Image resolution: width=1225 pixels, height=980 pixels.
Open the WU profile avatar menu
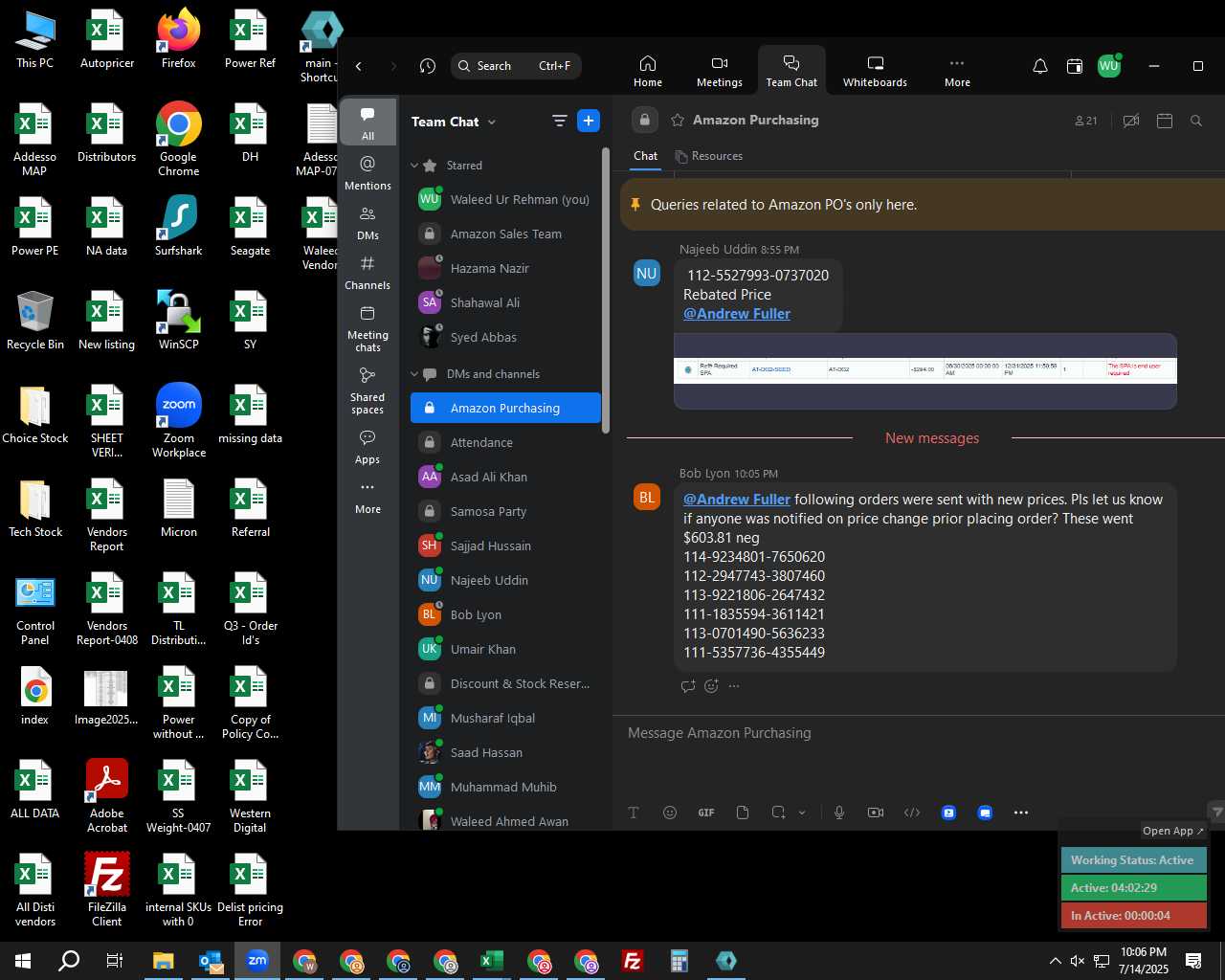pos(1109,66)
